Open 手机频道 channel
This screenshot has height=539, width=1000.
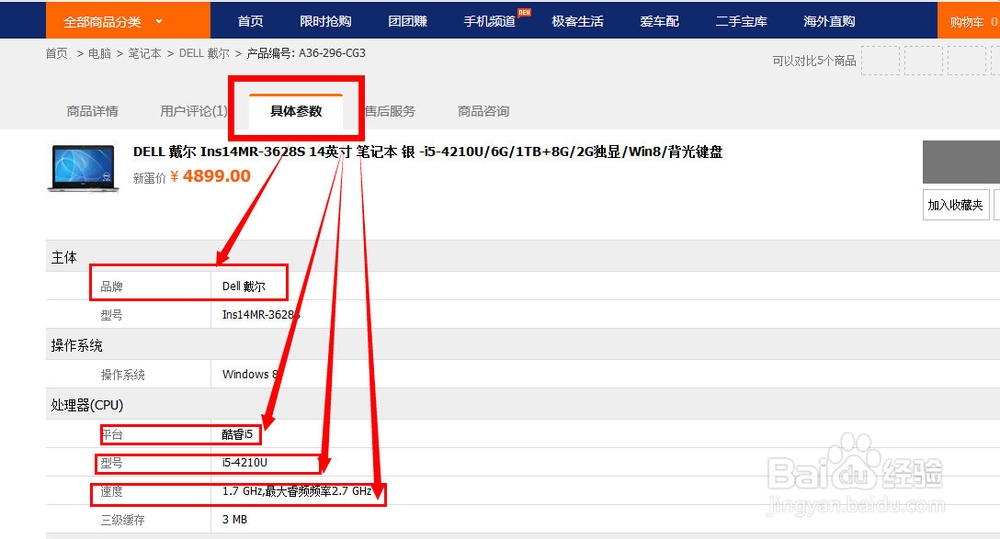(489, 22)
